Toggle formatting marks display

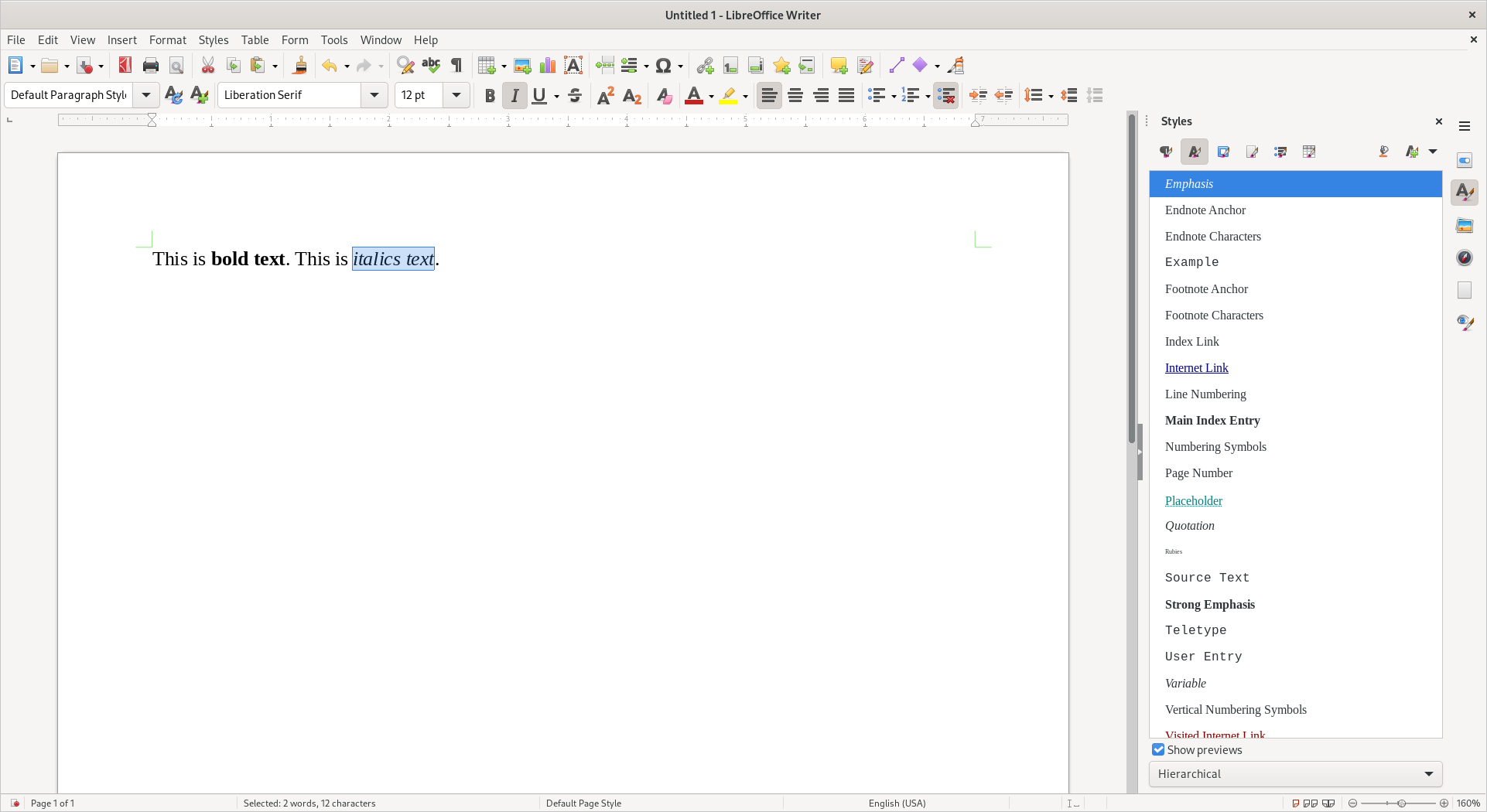(456, 65)
